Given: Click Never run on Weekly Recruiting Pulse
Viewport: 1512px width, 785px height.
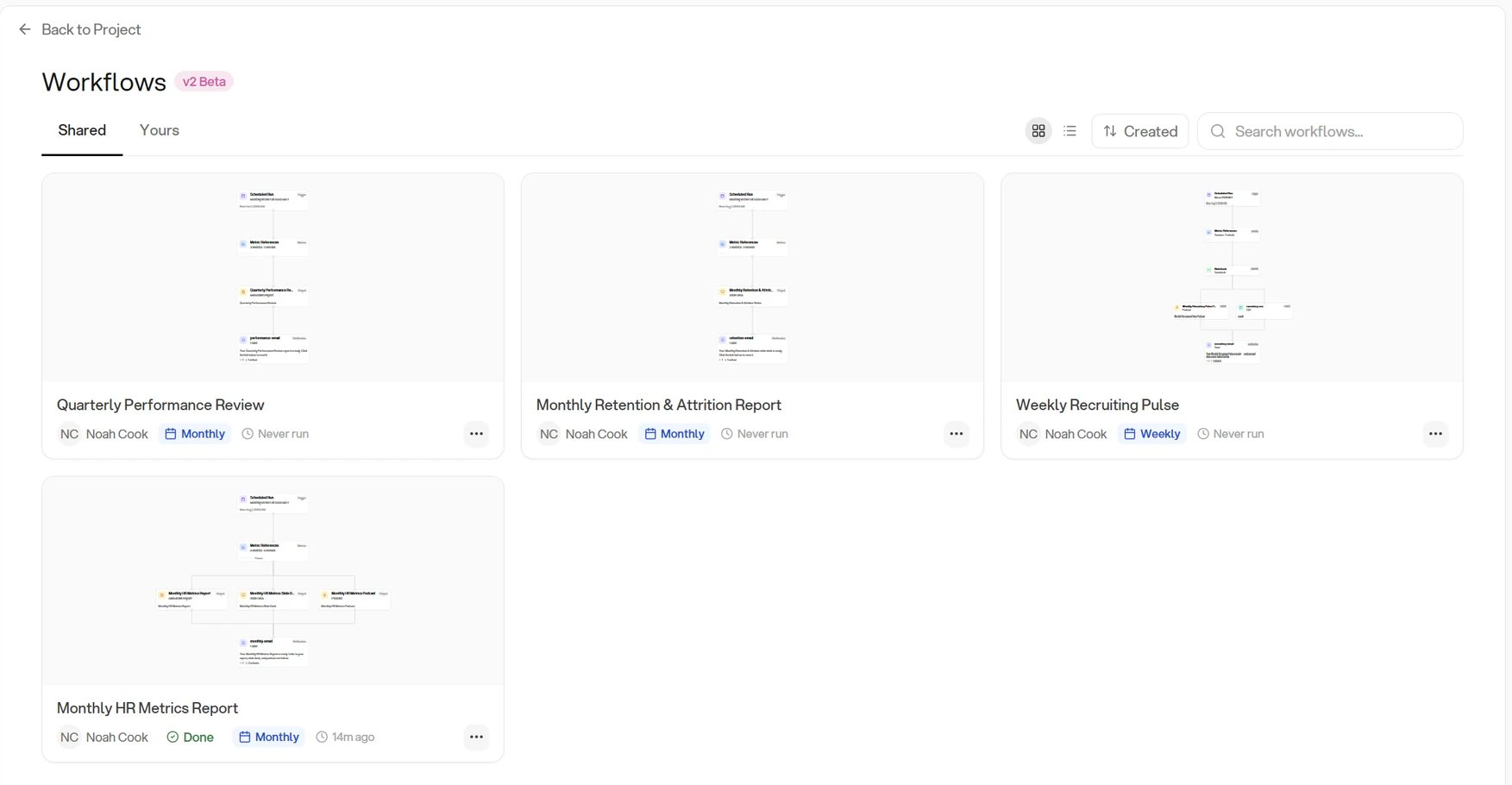Looking at the screenshot, I should point(1231,434).
